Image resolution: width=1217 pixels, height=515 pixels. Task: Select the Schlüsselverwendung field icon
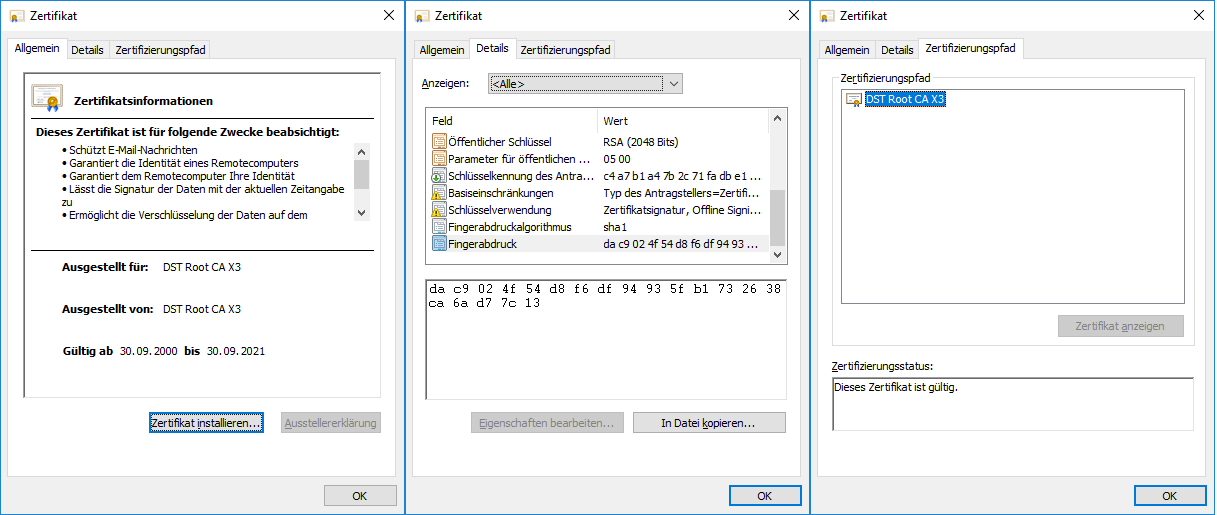tap(439, 210)
